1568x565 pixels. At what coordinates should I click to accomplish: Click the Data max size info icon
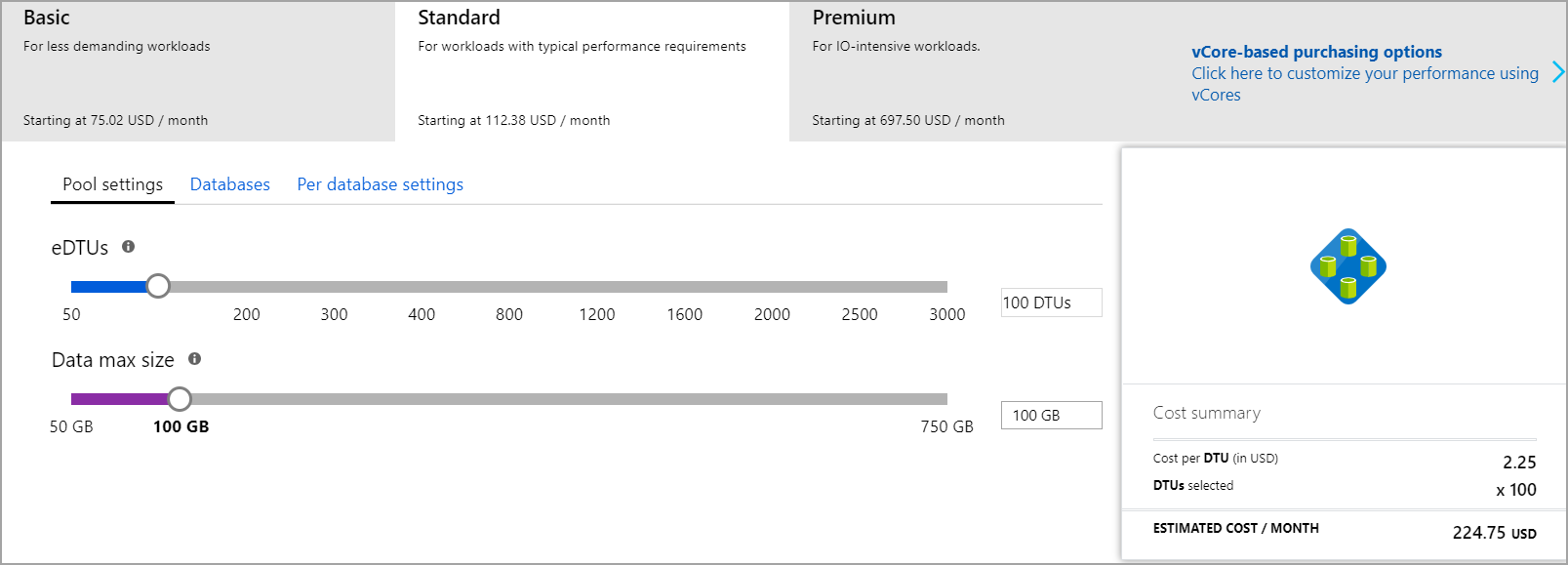[195, 359]
